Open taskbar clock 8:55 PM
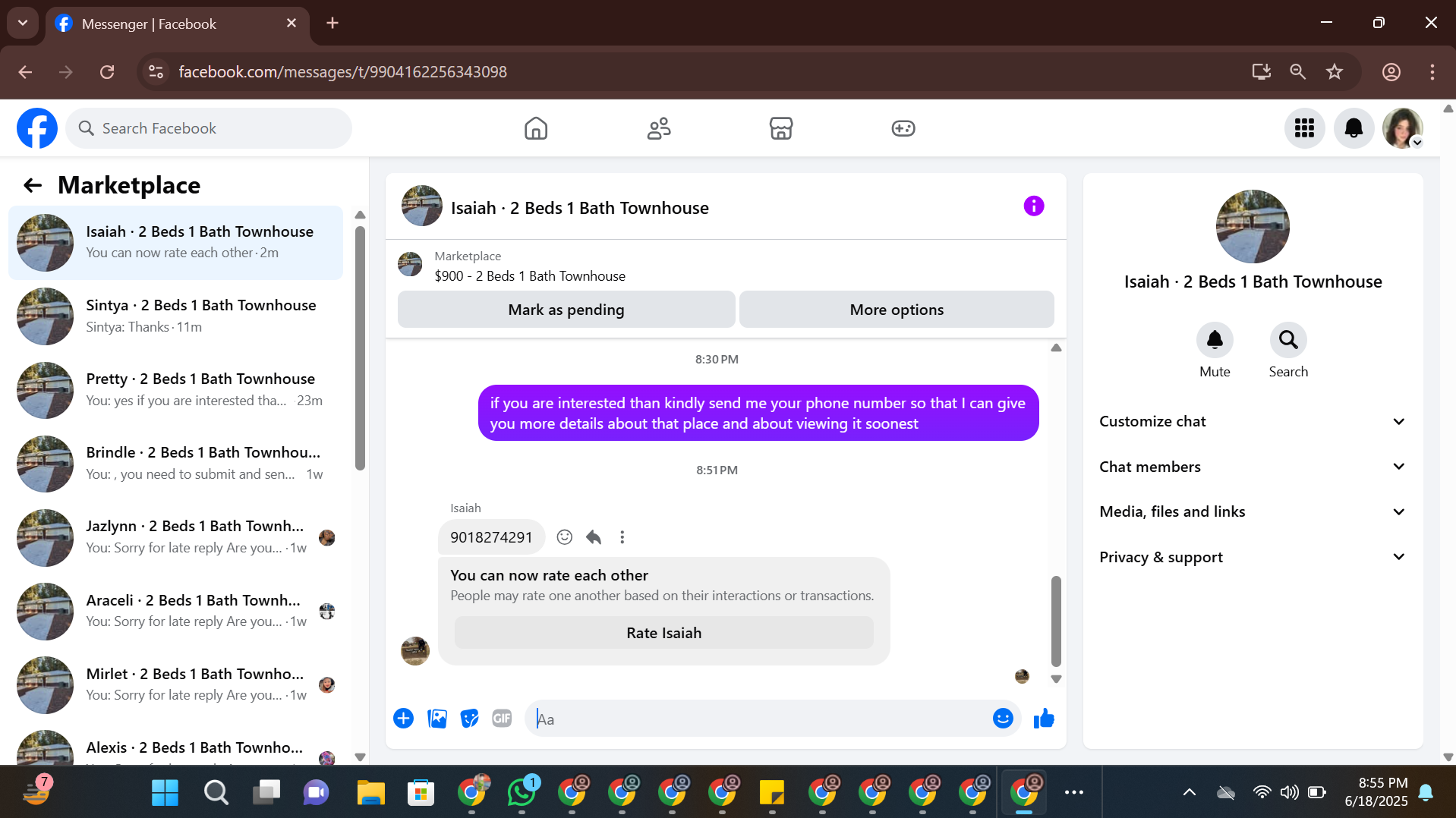 [x=1376, y=792]
